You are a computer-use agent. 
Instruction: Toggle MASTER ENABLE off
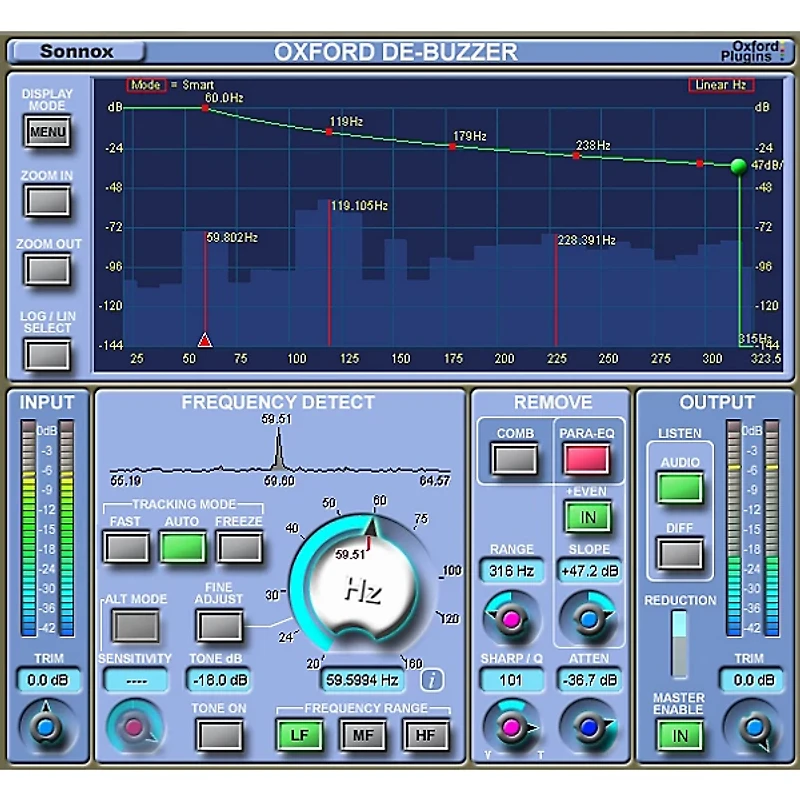click(x=679, y=735)
